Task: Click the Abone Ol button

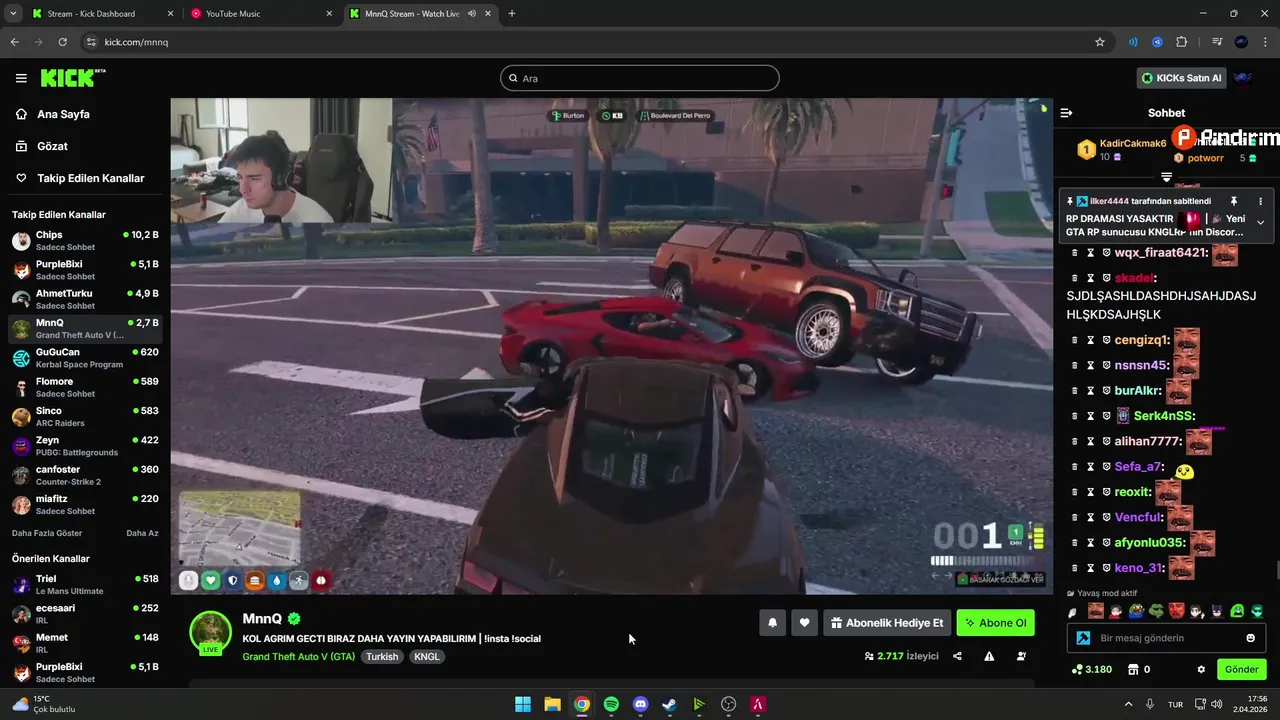Action: [995, 623]
